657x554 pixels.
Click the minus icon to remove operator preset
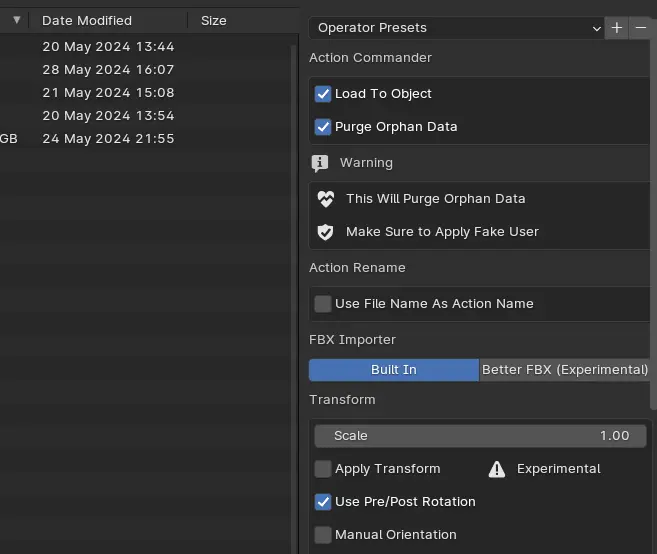pos(641,28)
